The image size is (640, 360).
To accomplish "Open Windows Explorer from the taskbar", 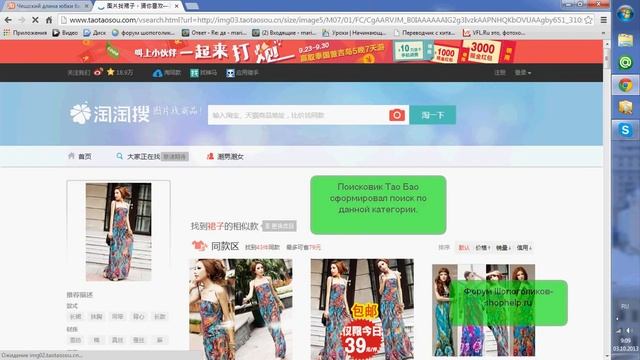I will pyautogui.click(x=625, y=40).
